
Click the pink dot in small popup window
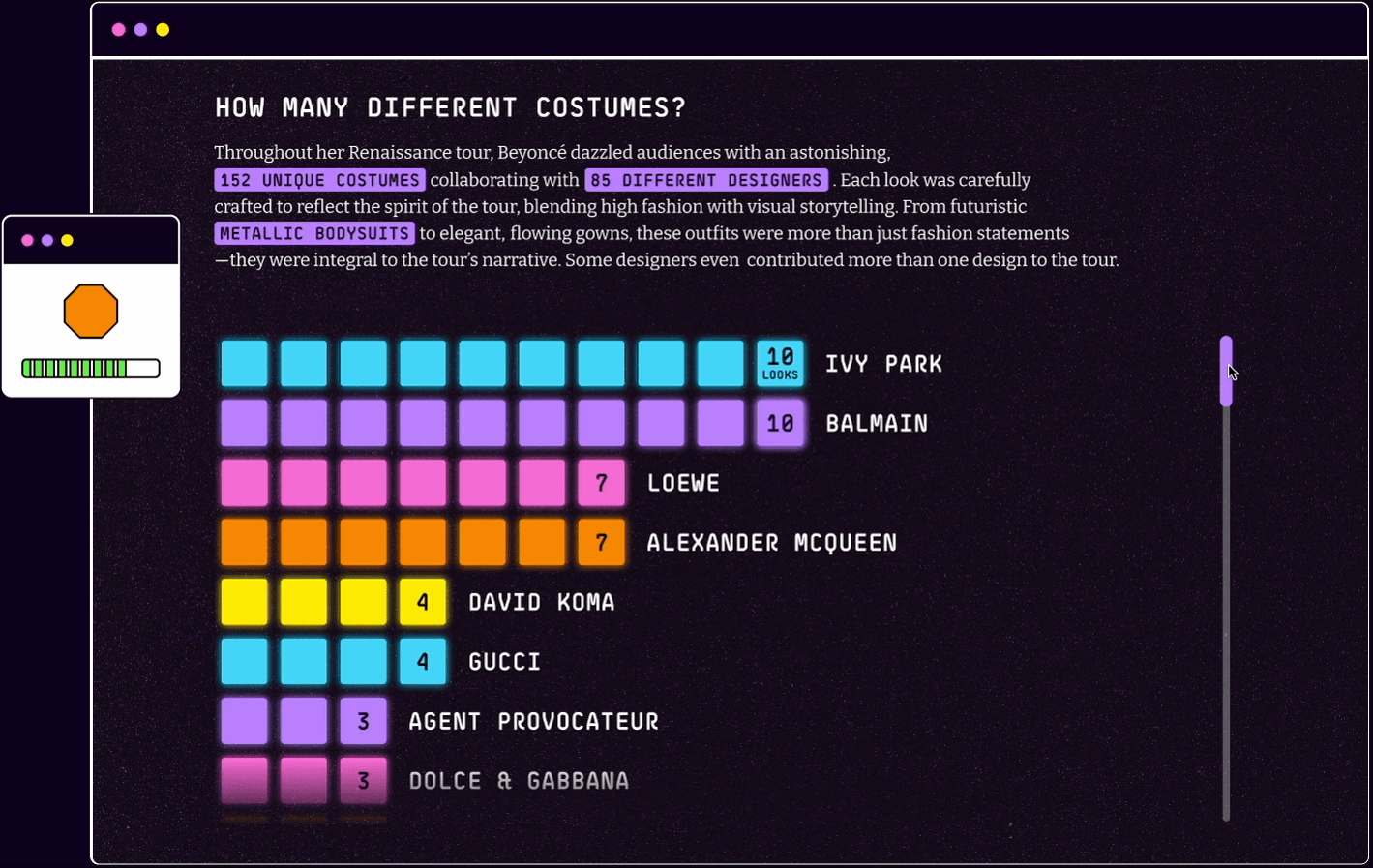point(28,240)
